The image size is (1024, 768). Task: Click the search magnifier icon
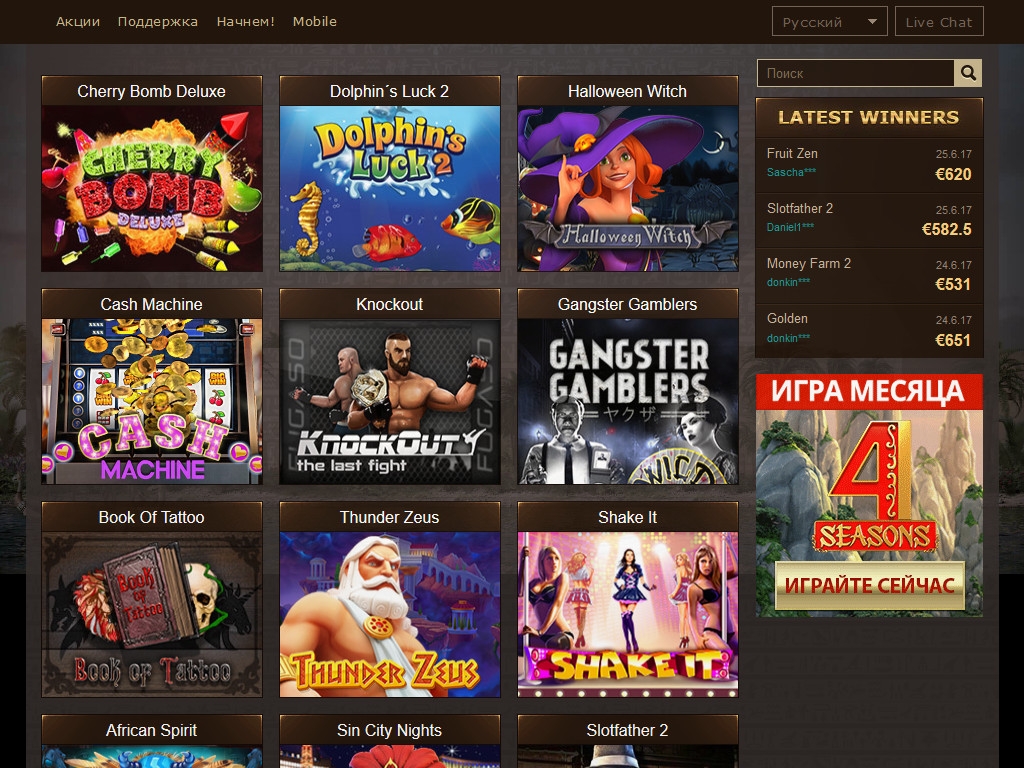coord(968,73)
